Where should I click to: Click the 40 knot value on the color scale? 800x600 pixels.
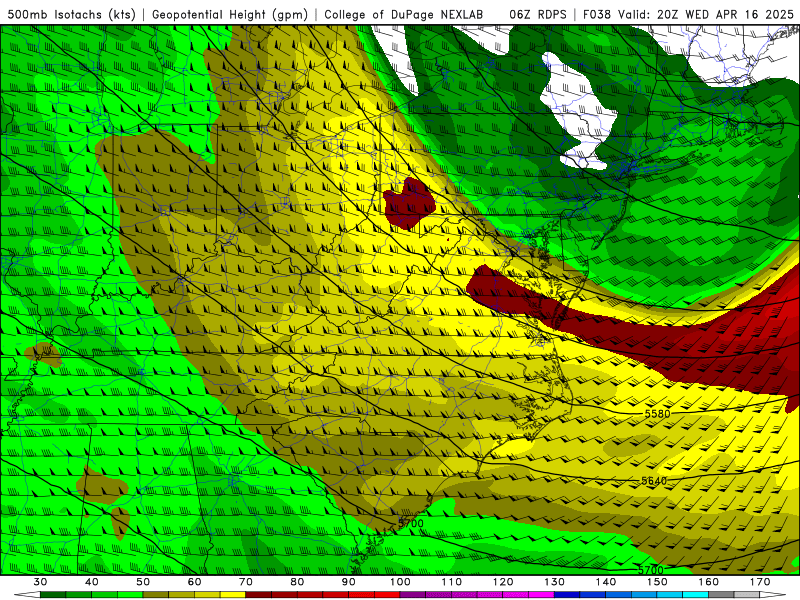coord(92,582)
